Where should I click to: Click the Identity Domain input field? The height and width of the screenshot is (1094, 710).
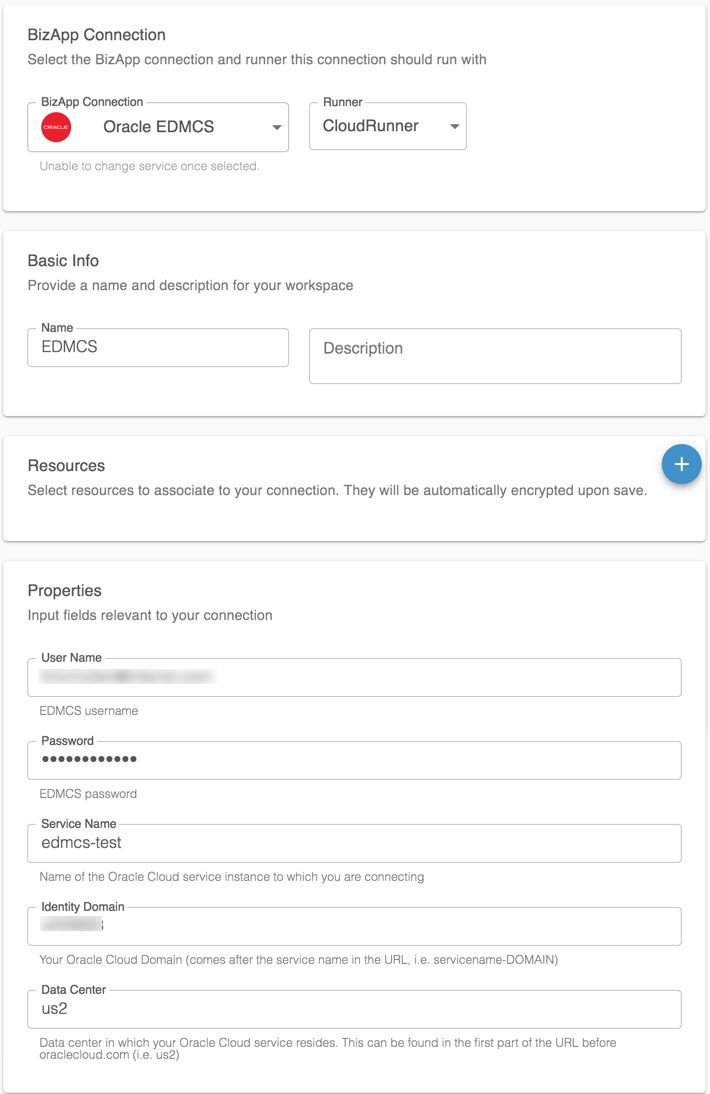(354, 926)
